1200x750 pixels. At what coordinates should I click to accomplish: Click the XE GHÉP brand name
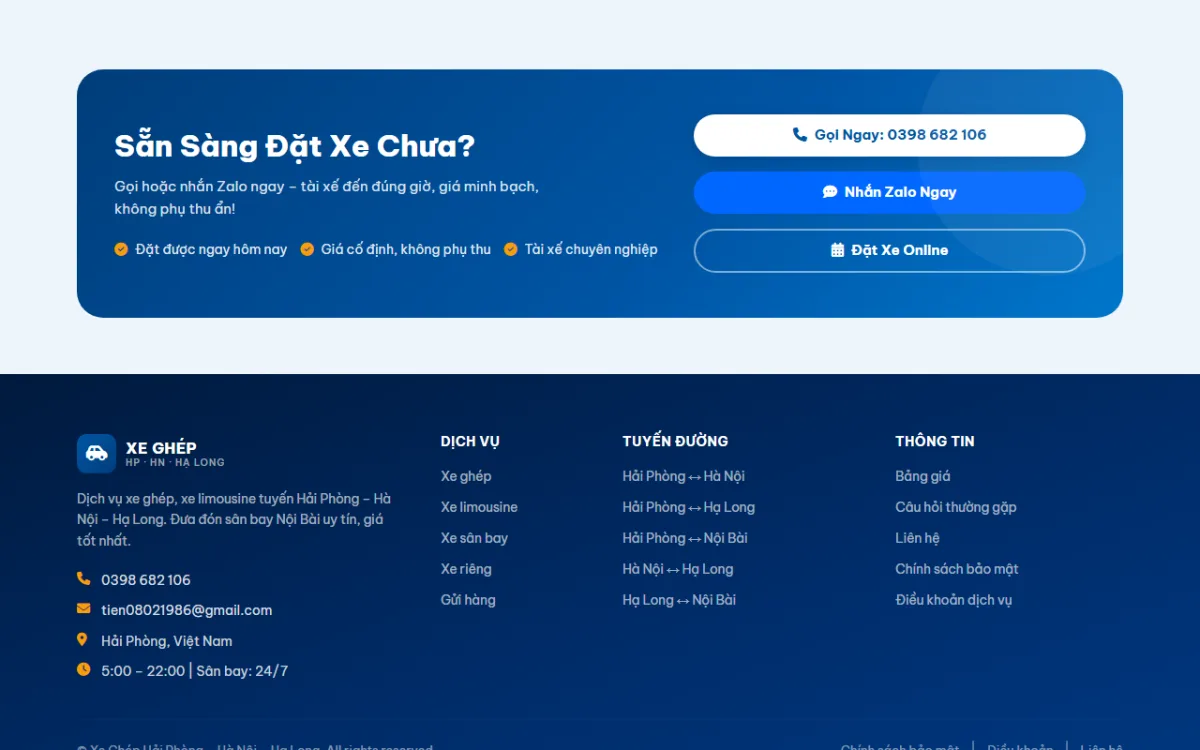point(161,447)
